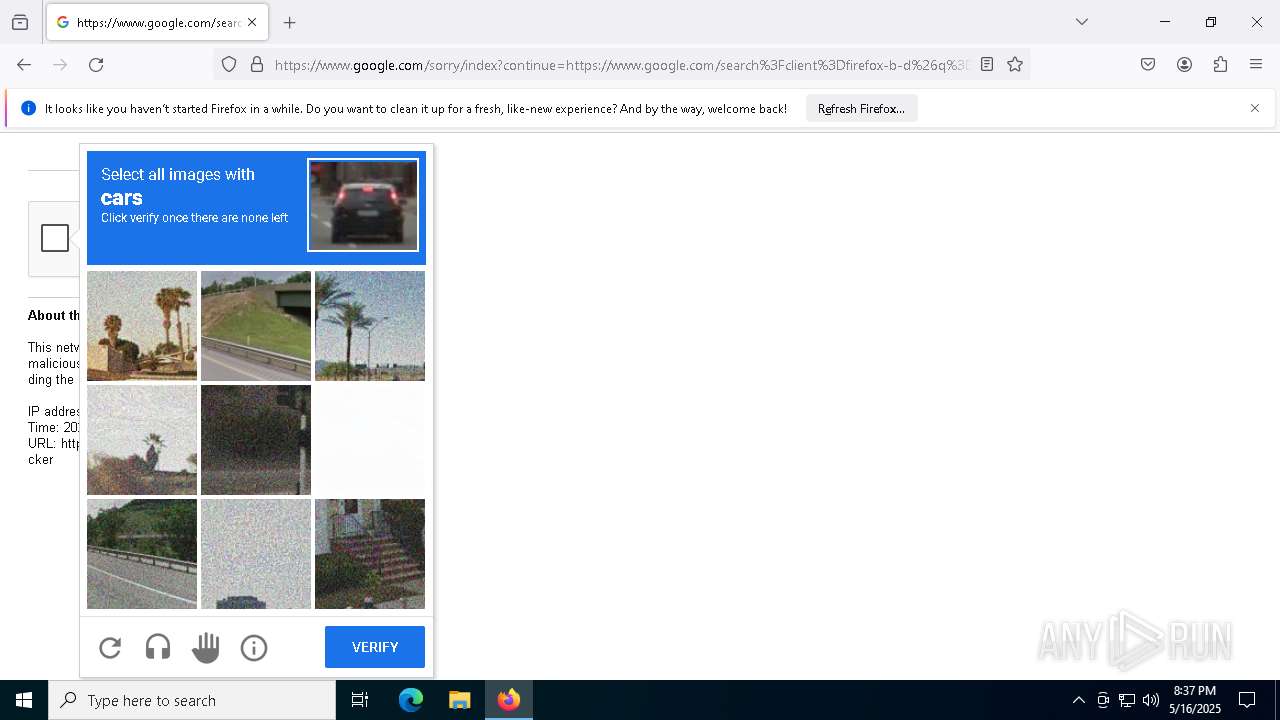The image size is (1280, 720).
Task: Click the Firefox back arrow
Action: (24, 65)
